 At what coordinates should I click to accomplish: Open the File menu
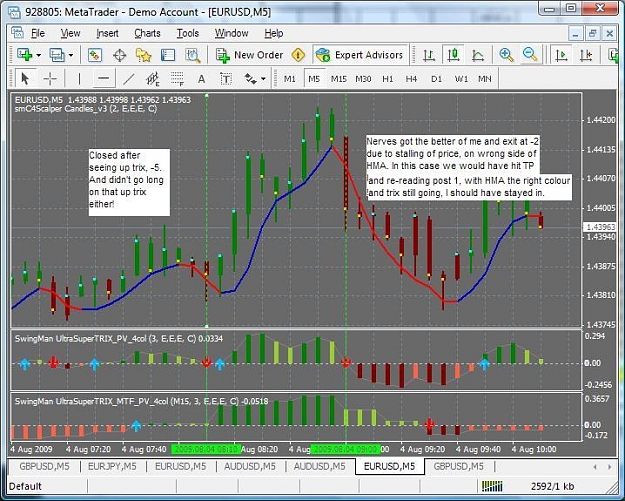point(38,33)
